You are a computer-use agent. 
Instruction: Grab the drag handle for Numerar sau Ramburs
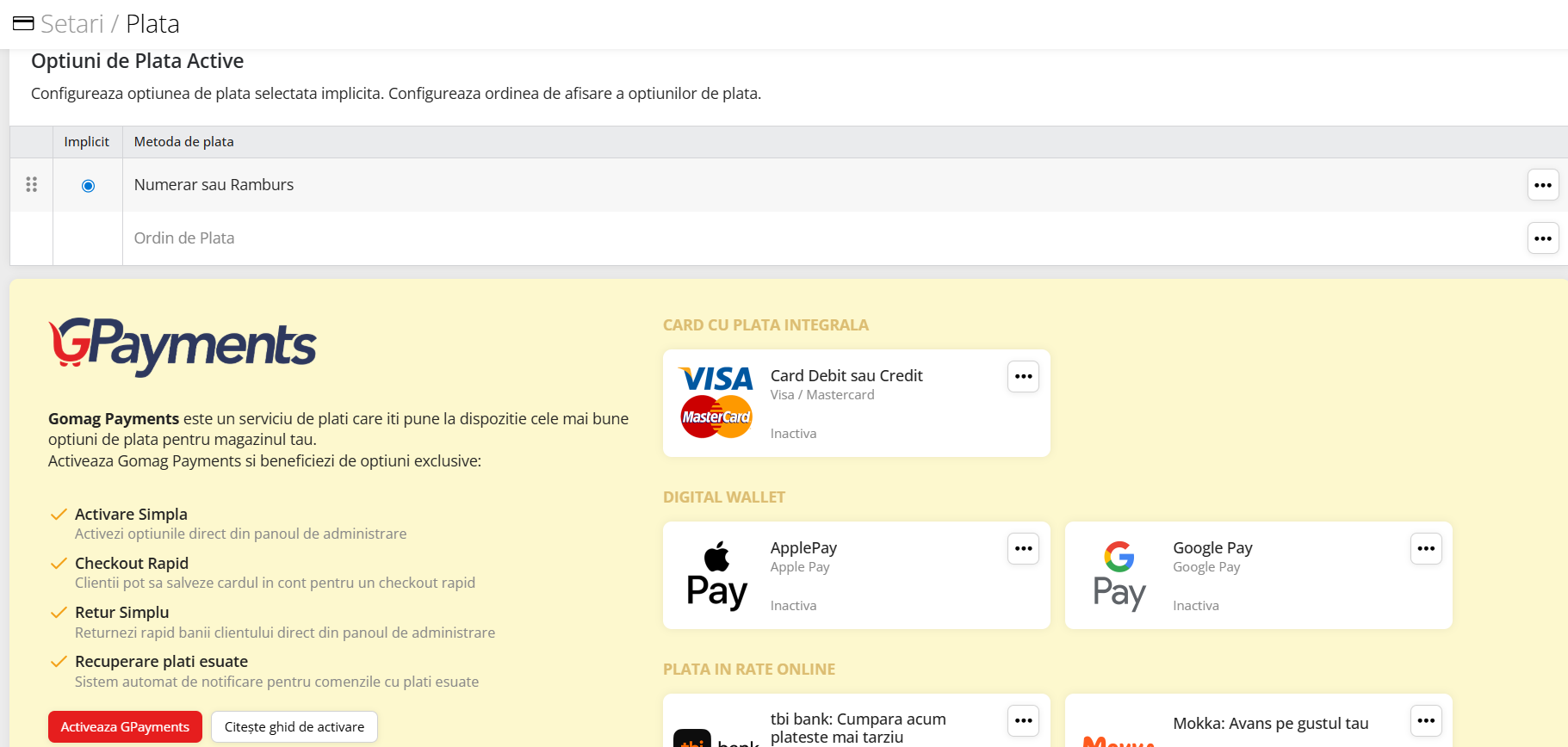32,185
